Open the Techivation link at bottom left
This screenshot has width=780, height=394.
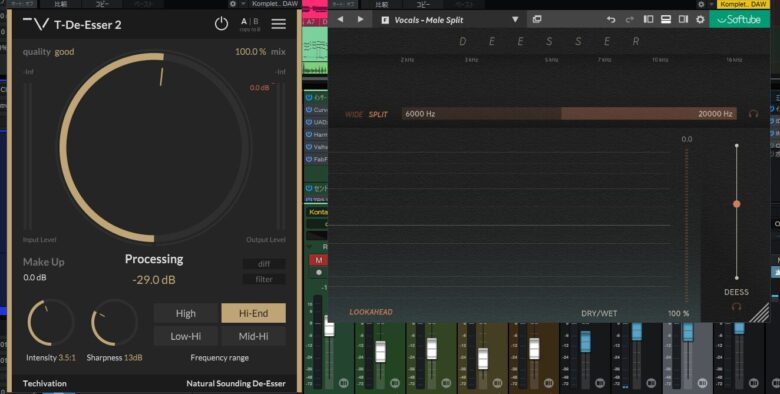[45, 384]
